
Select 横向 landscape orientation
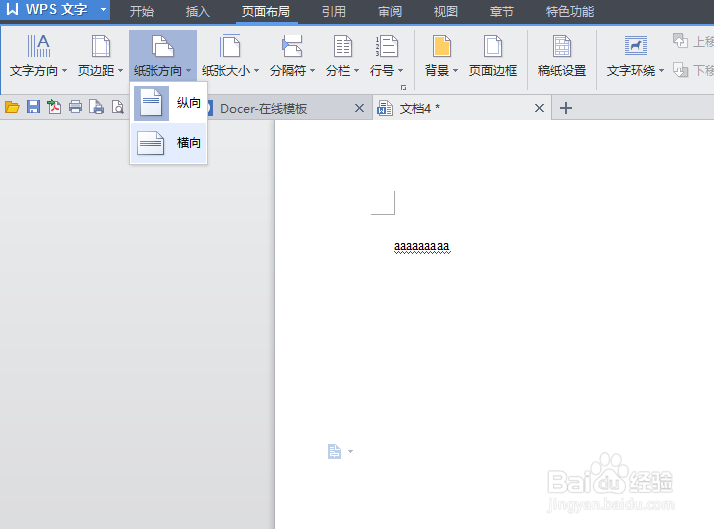pyautogui.click(x=168, y=143)
